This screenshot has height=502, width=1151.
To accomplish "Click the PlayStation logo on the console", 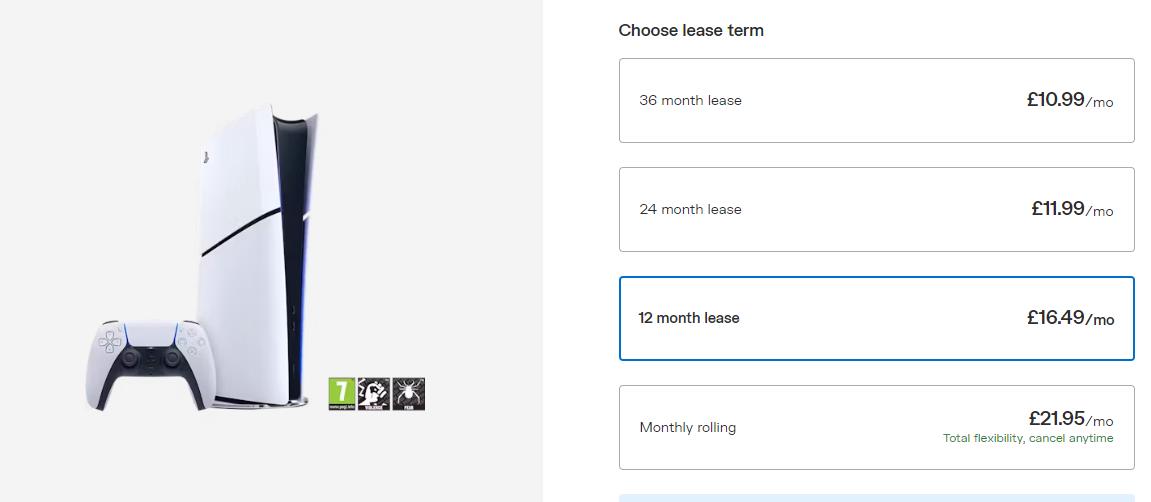I will [x=204, y=156].
